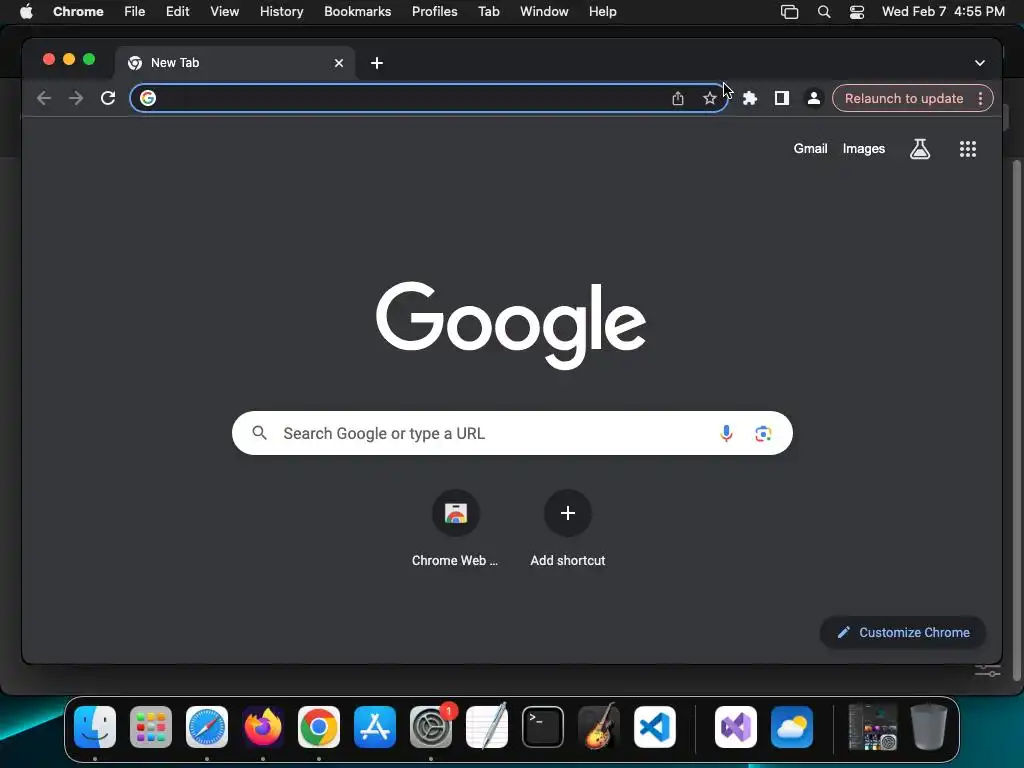The image size is (1024, 768).
Task: Select the New Tab tab
Action: tap(236, 63)
